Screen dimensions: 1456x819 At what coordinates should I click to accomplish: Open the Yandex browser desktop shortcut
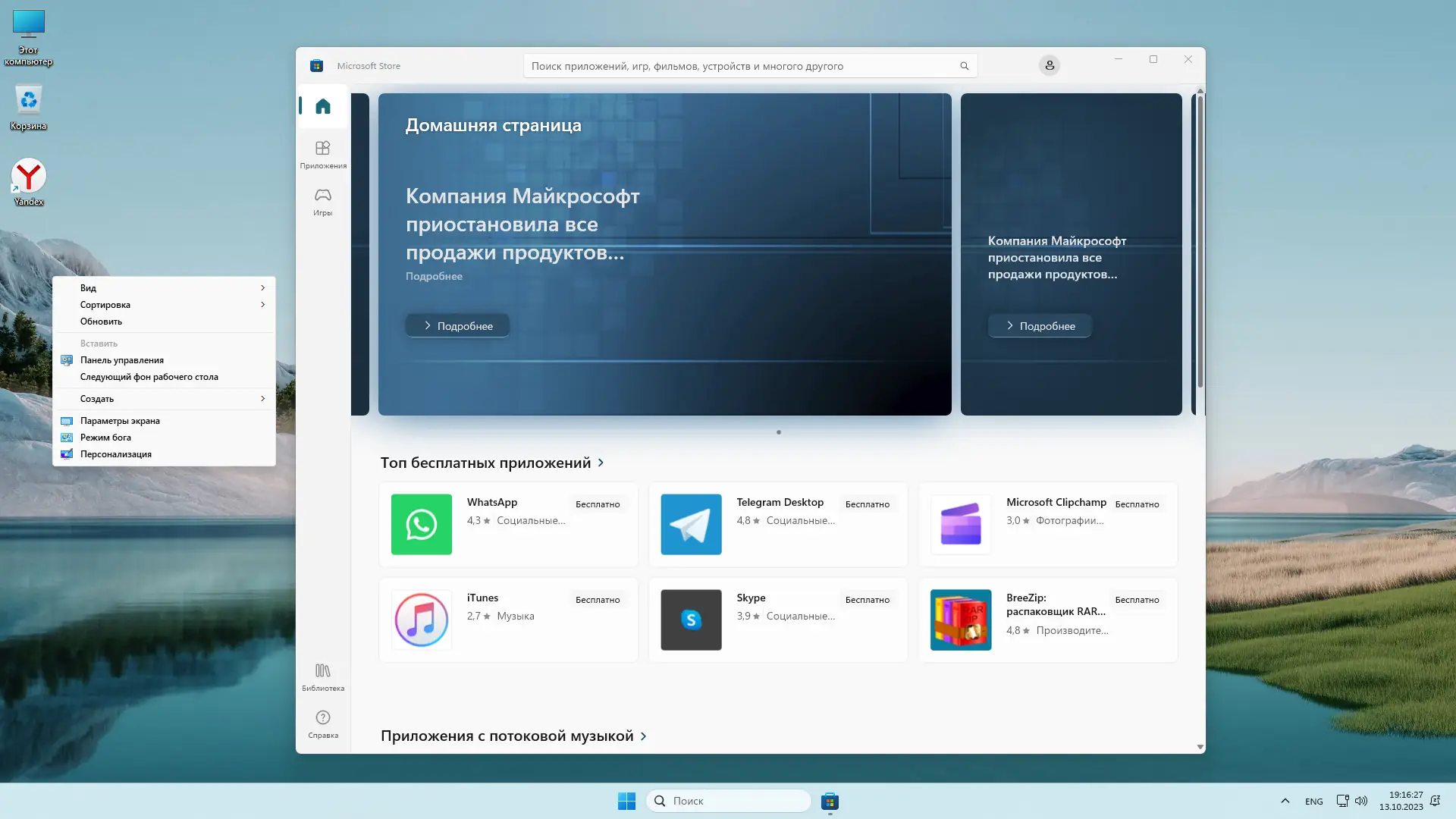(x=29, y=177)
